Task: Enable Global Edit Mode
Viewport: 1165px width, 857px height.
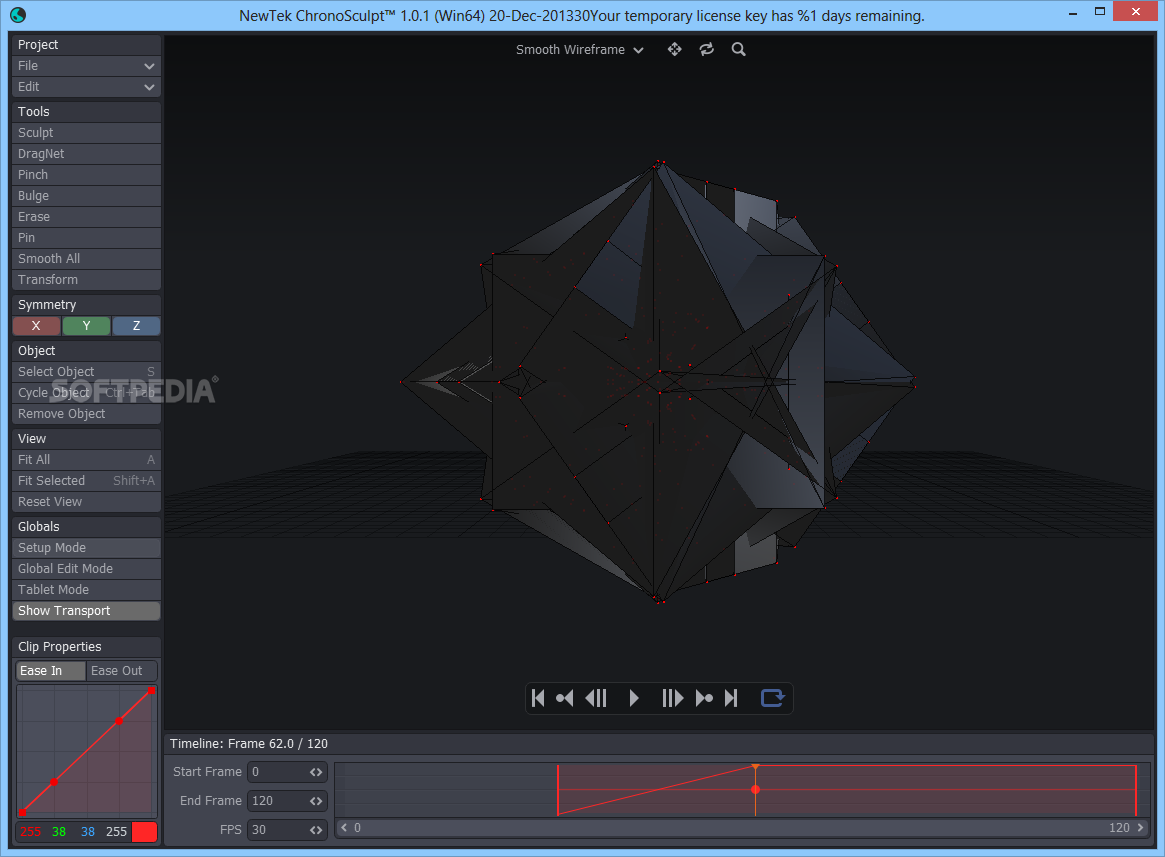Action: point(86,569)
